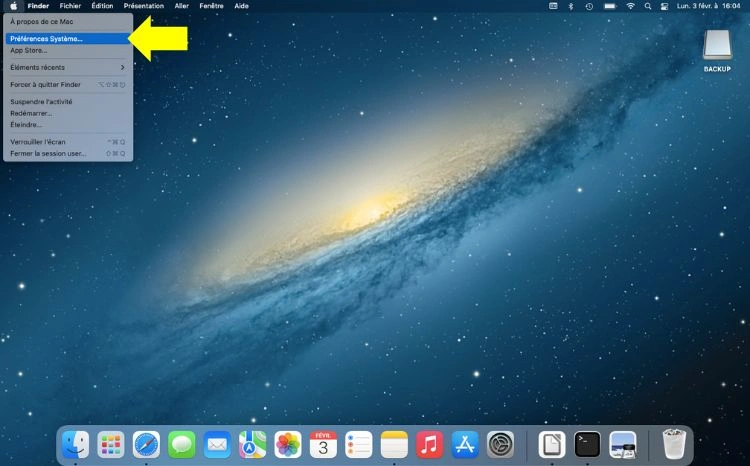Choose À propos de ce Mac
The width and height of the screenshot is (750, 466).
[35, 21]
